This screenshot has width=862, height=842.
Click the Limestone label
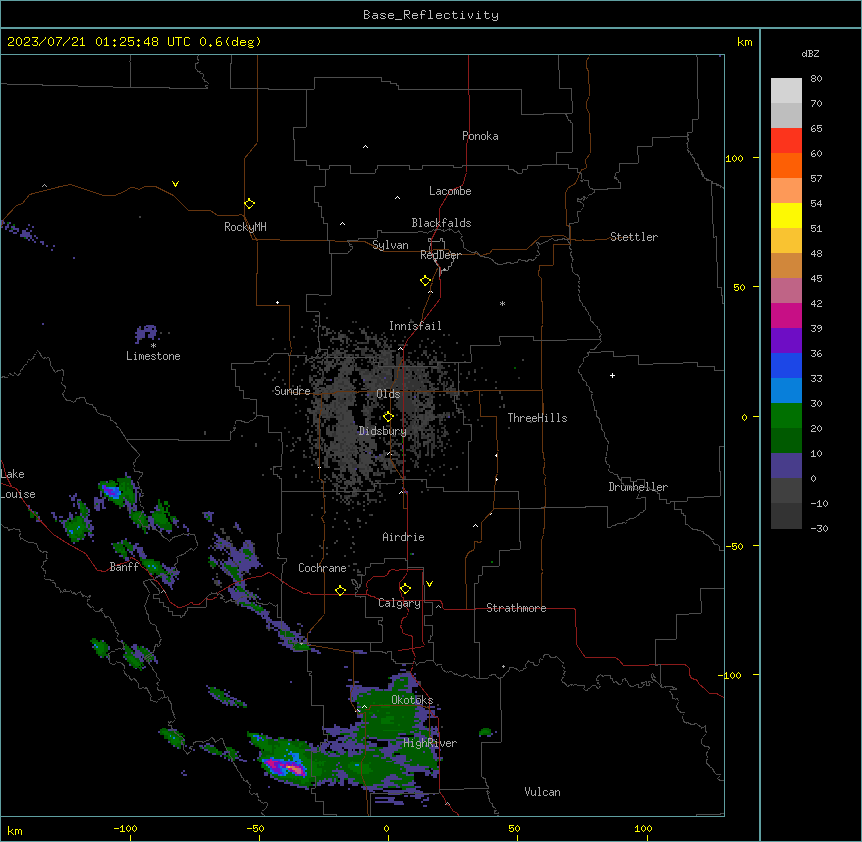(x=153, y=356)
